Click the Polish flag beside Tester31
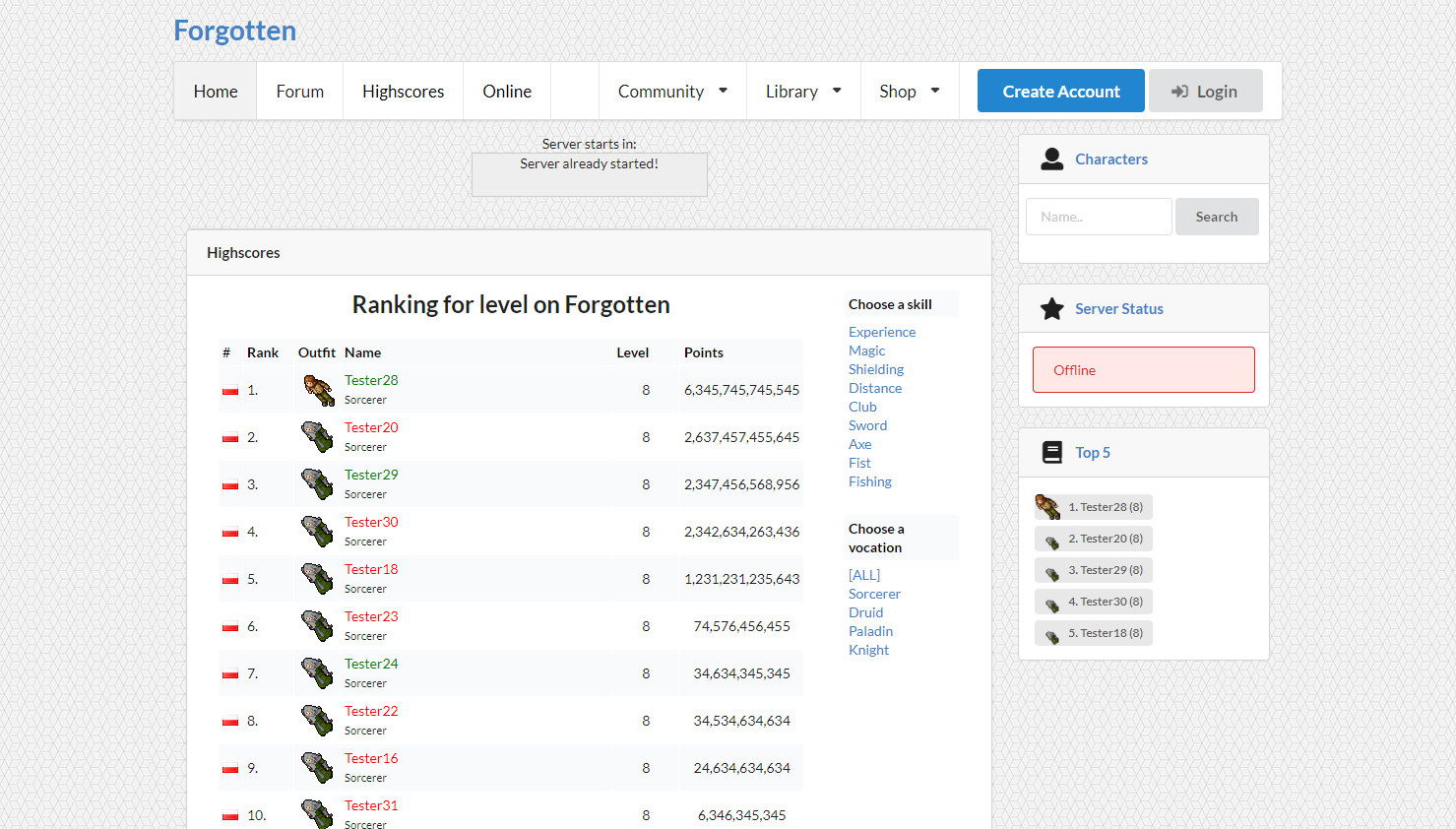 [x=229, y=814]
